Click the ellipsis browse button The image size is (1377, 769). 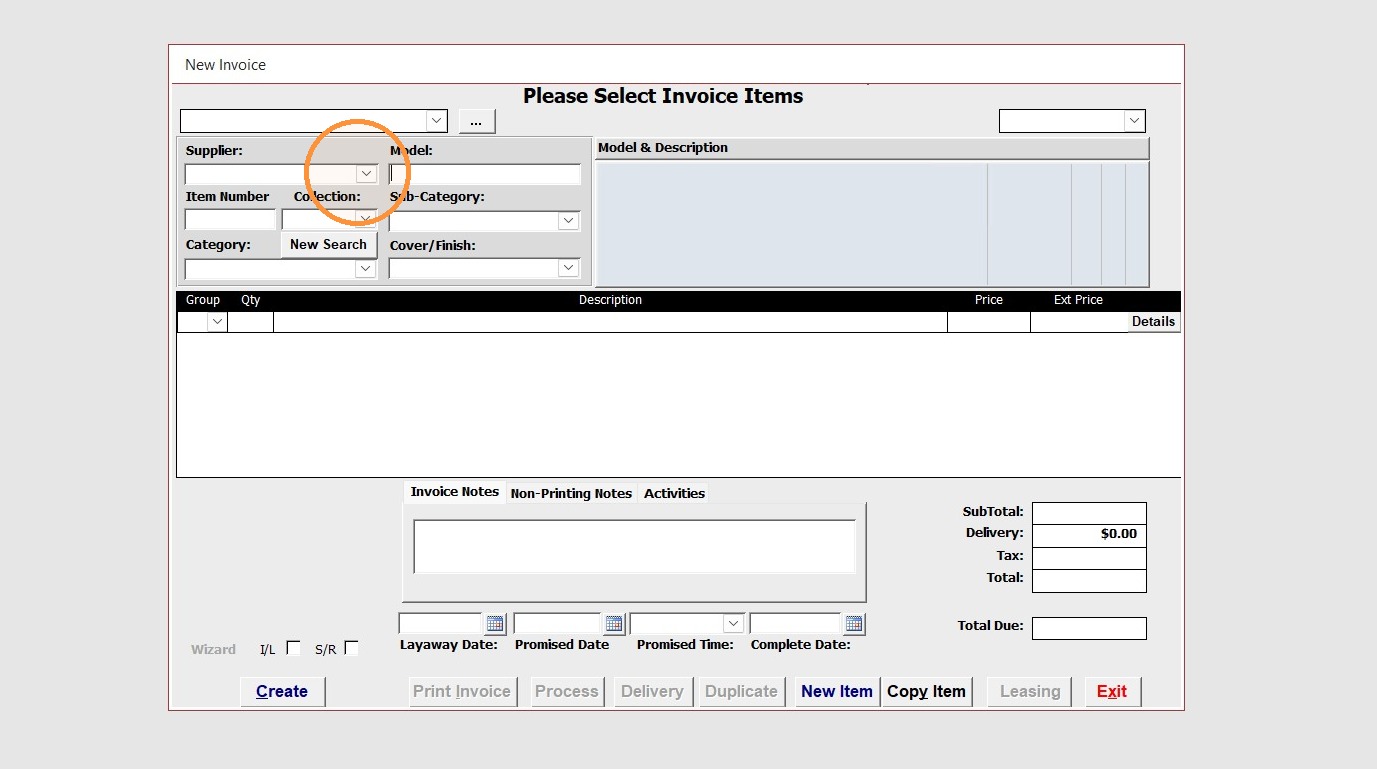click(476, 121)
